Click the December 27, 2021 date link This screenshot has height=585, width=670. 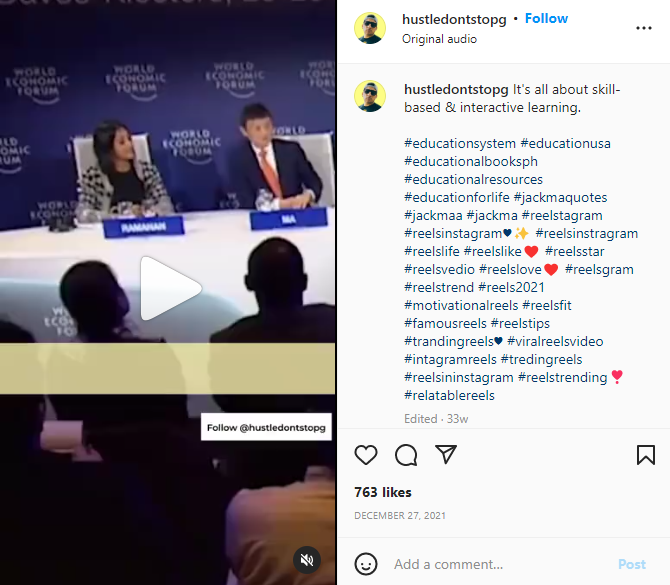click(x=400, y=515)
